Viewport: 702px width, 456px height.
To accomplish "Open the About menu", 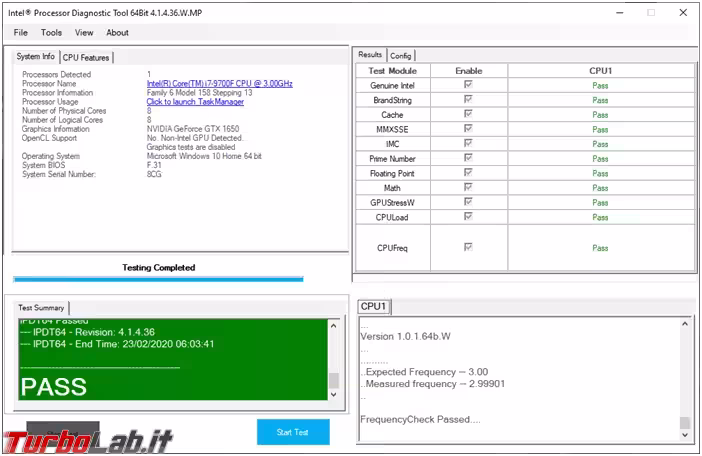I will coord(117,33).
